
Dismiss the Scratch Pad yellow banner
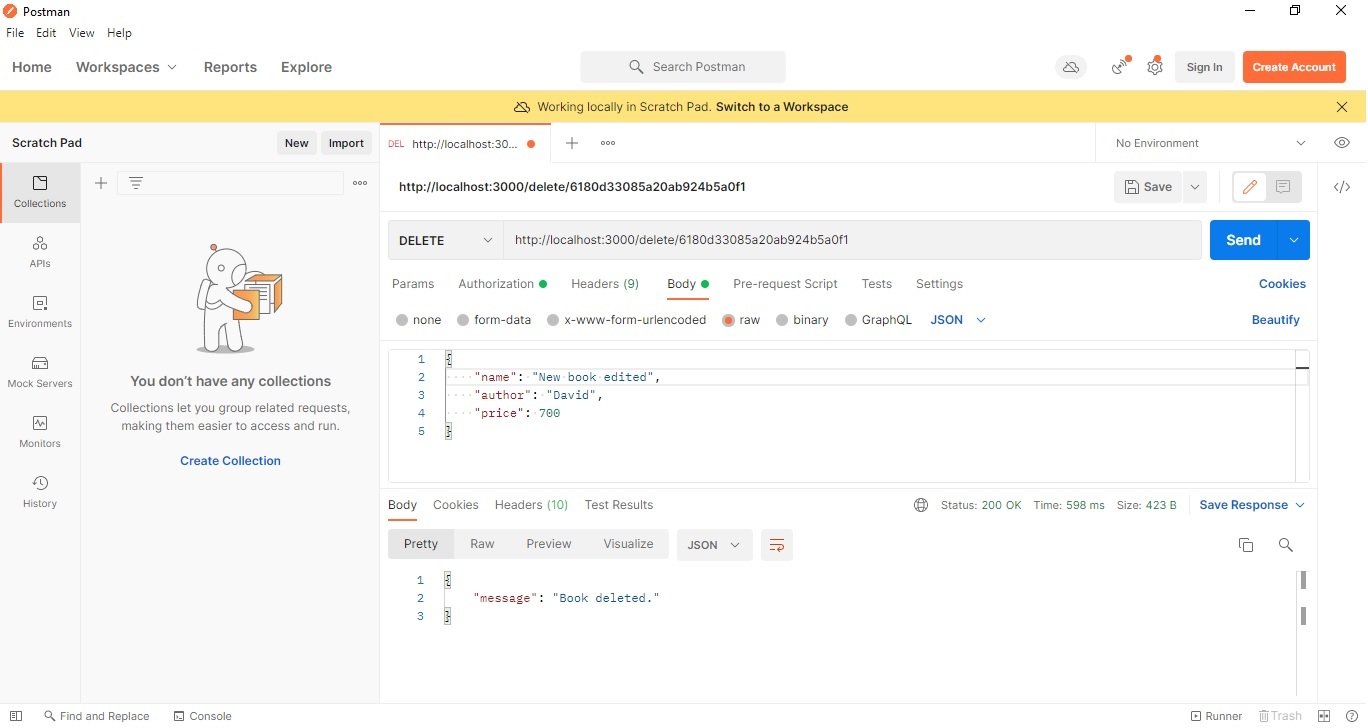(1342, 107)
